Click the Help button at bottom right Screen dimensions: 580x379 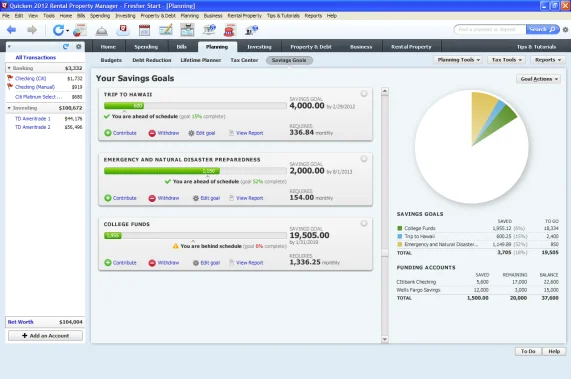coord(554,351)
